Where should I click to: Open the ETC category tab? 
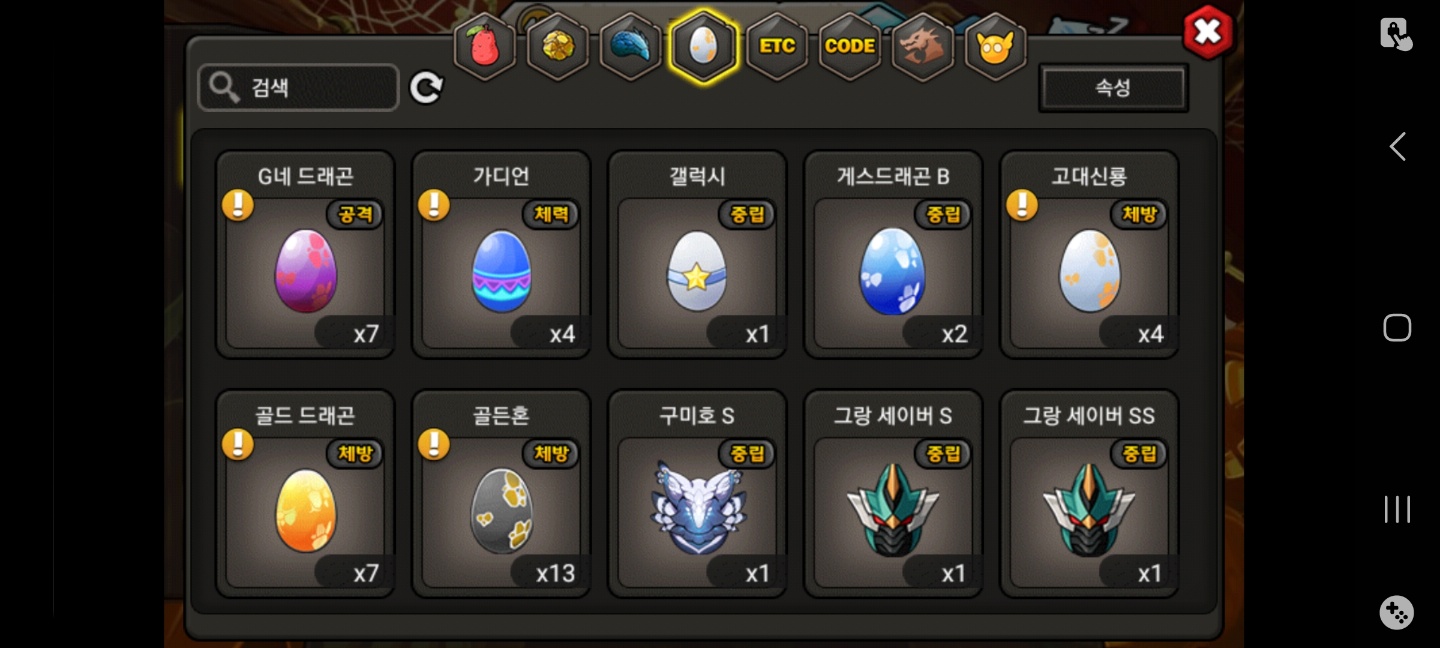pyautogui.click(x=777, y=46)
